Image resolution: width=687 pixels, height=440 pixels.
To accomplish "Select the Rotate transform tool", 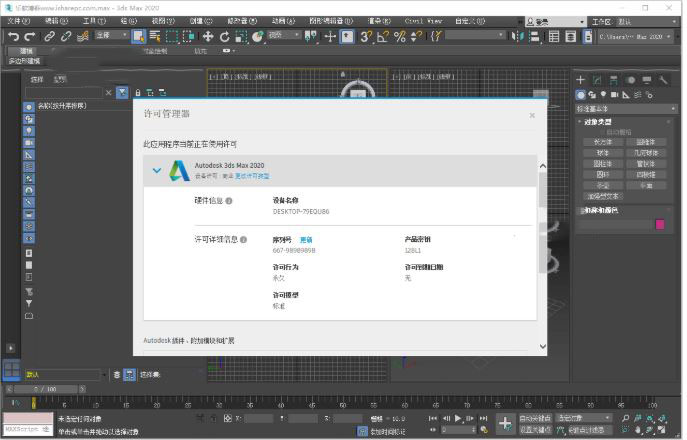I will tap(225, 36).
